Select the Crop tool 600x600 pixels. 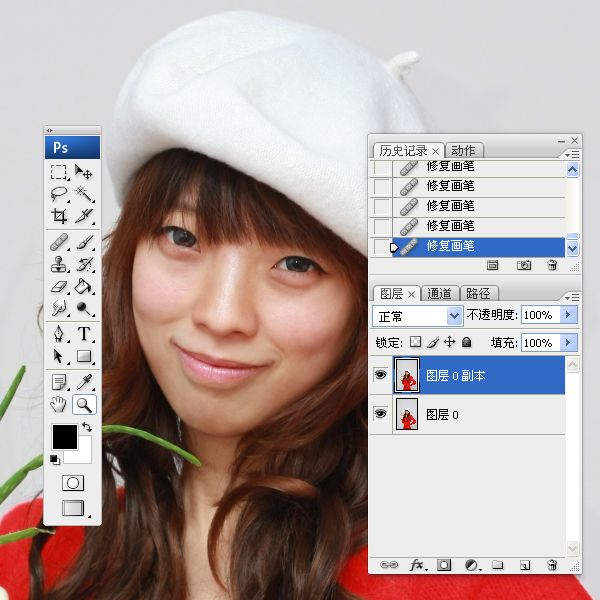(x=59, y=216)
